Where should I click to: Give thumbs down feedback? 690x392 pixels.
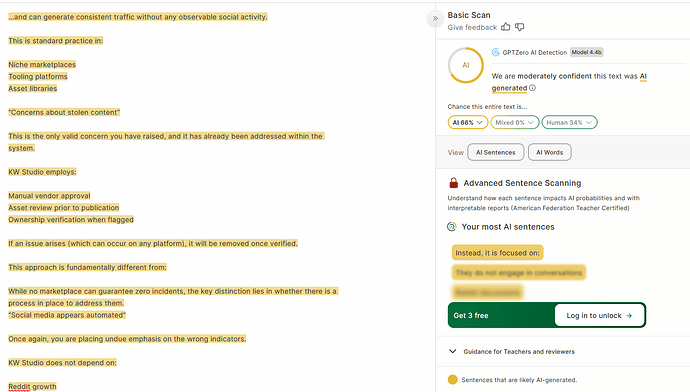coord(520,27)
